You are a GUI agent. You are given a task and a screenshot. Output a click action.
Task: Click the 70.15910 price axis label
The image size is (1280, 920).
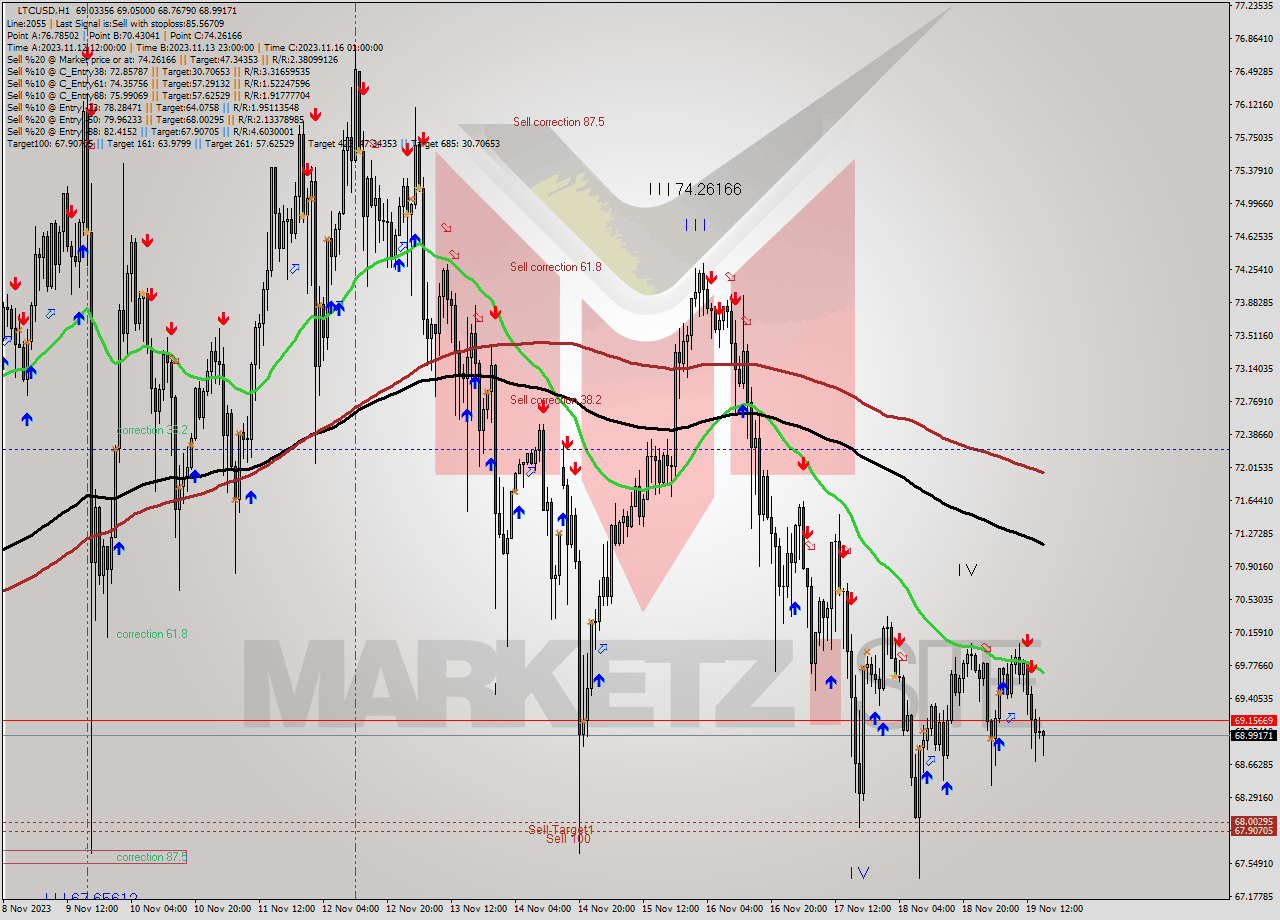pos(1253,633)
